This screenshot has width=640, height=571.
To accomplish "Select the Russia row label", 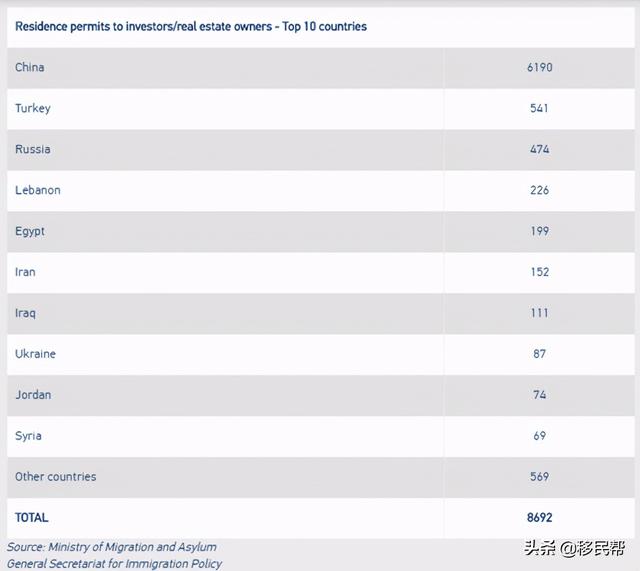I will point(33,149).
